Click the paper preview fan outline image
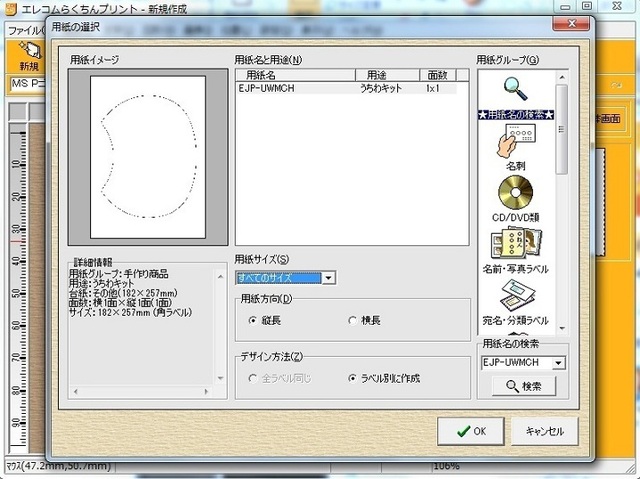The width and height of the screenshot is (640, 479). click(148, 157)
